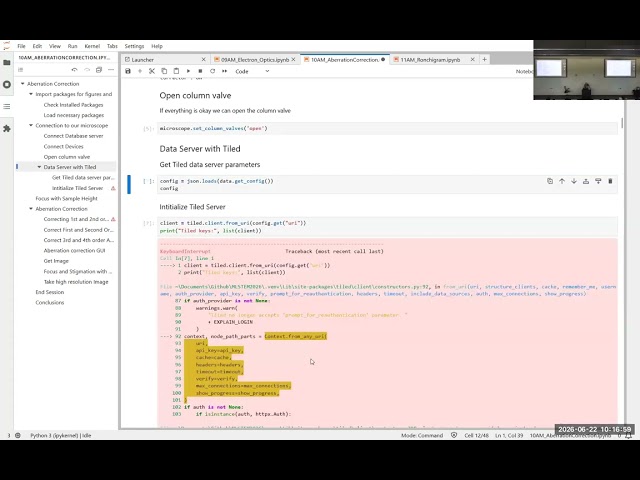The image size is (640, 480).
Task: Click the kernel status icon in status bar
Action: (x=18, y=436)
